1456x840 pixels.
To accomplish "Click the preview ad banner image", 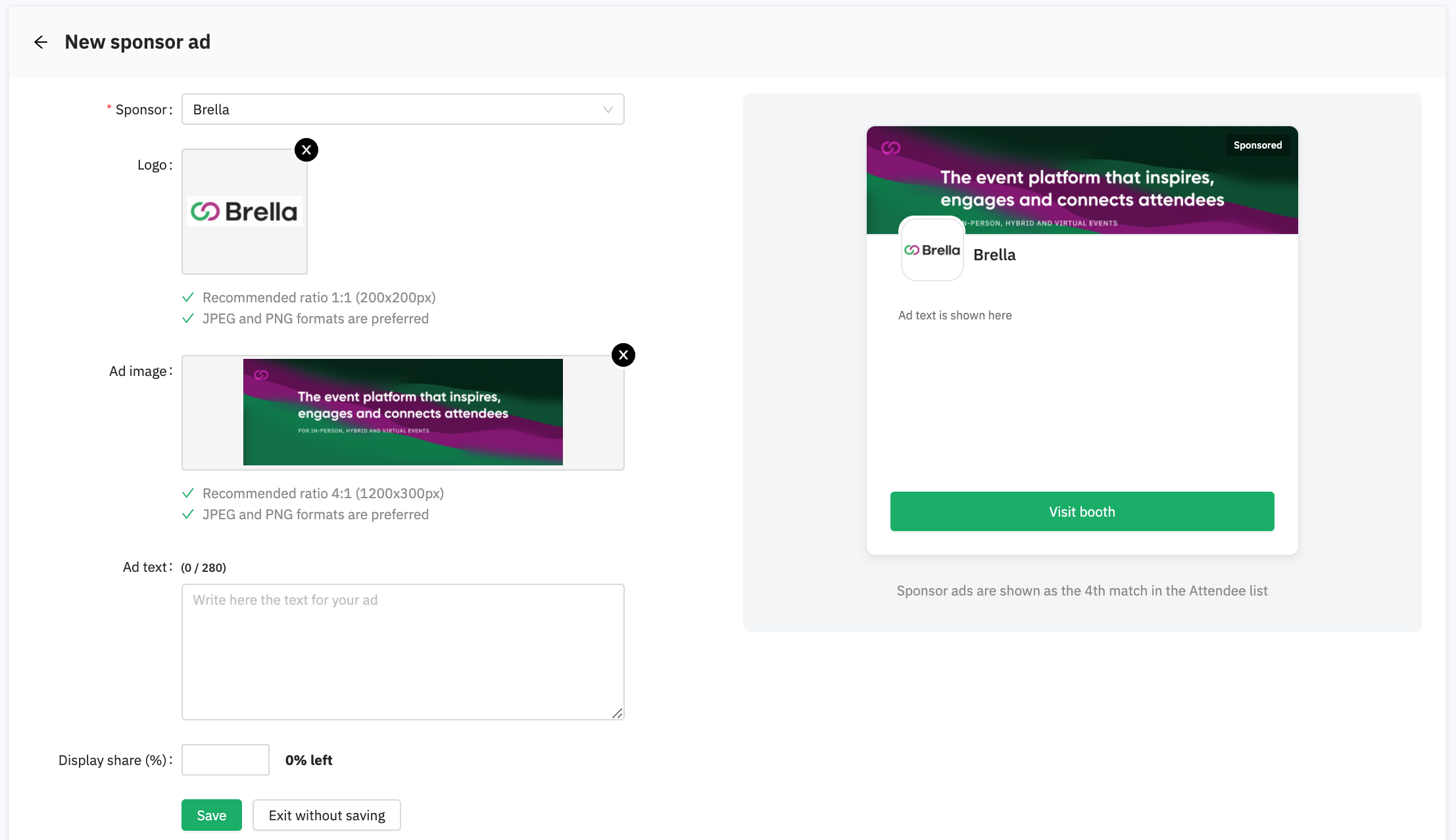I will pyautogui.click(x=1082, y=180).
